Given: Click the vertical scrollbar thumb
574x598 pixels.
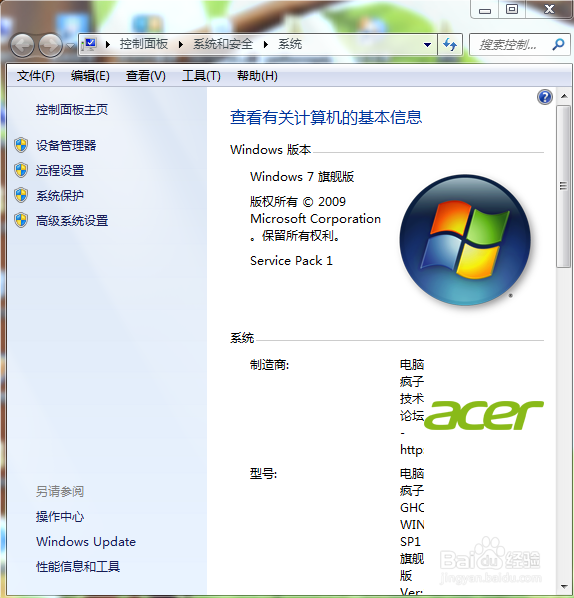Looking at the screenshot, I should click(x=563, y=186).
